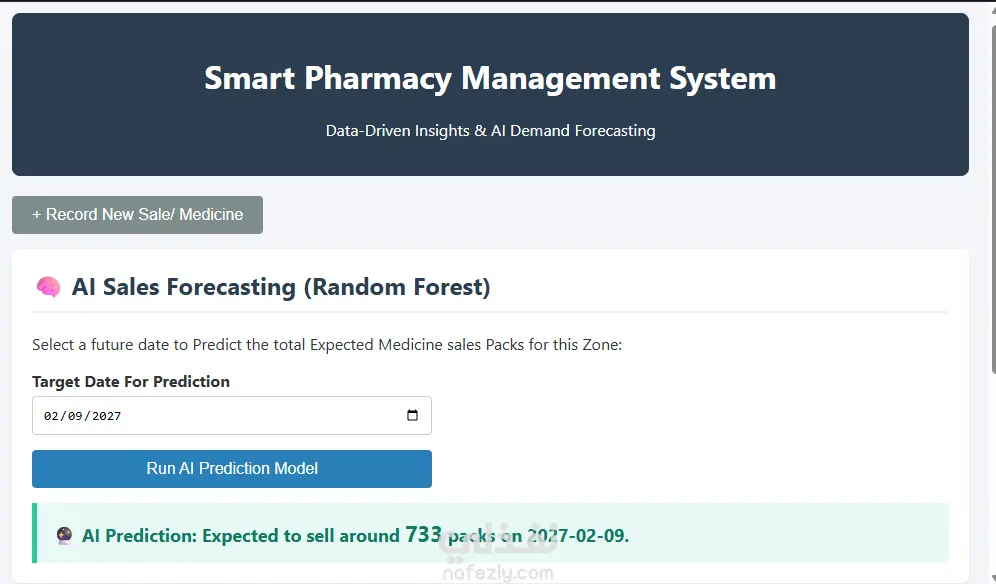This screenshot has height=584, width=996.
Task: Click the Smart Pharmacy Management System title
Action: coord(490,79)
